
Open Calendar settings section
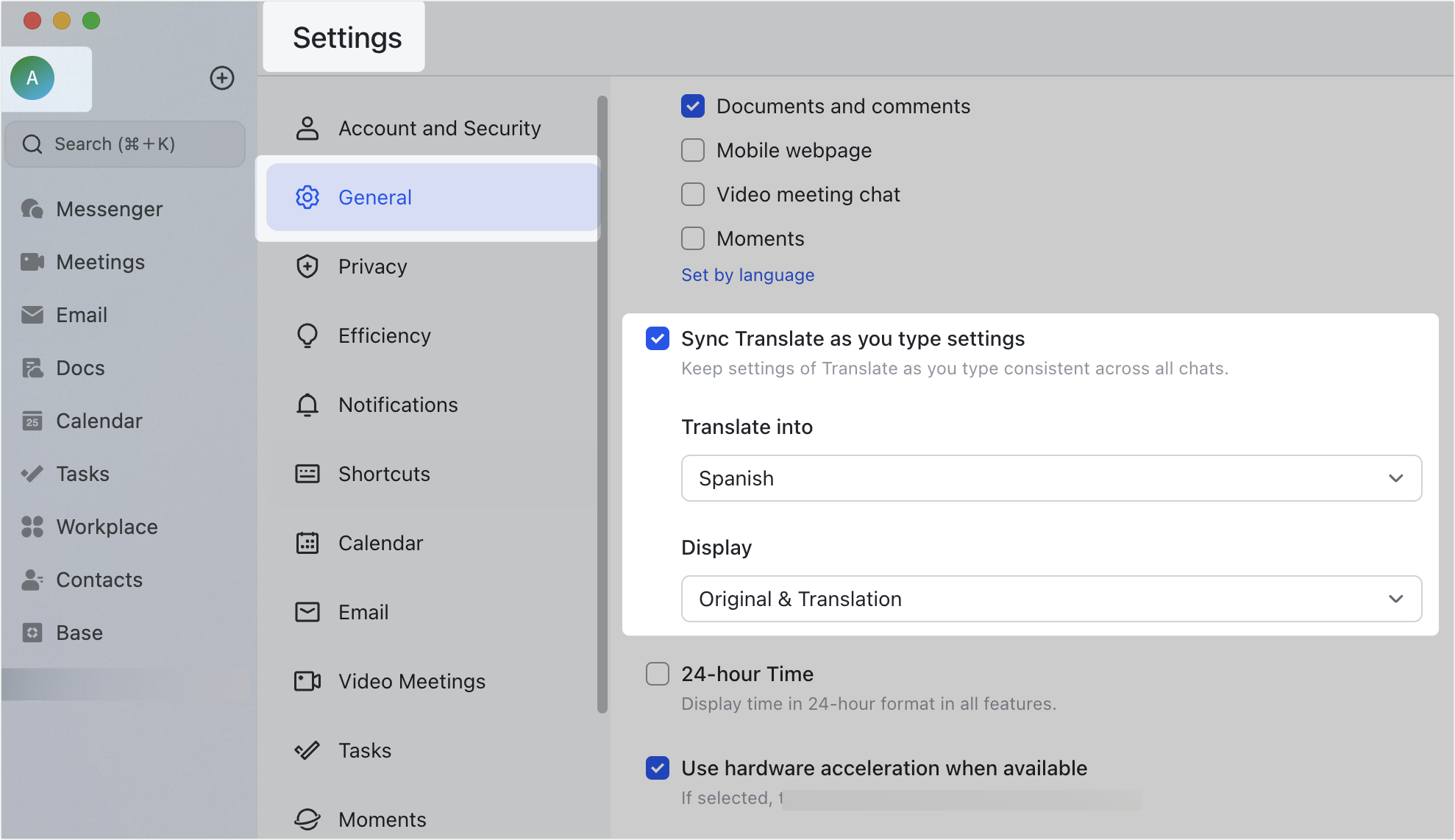(x=432, y=543)
